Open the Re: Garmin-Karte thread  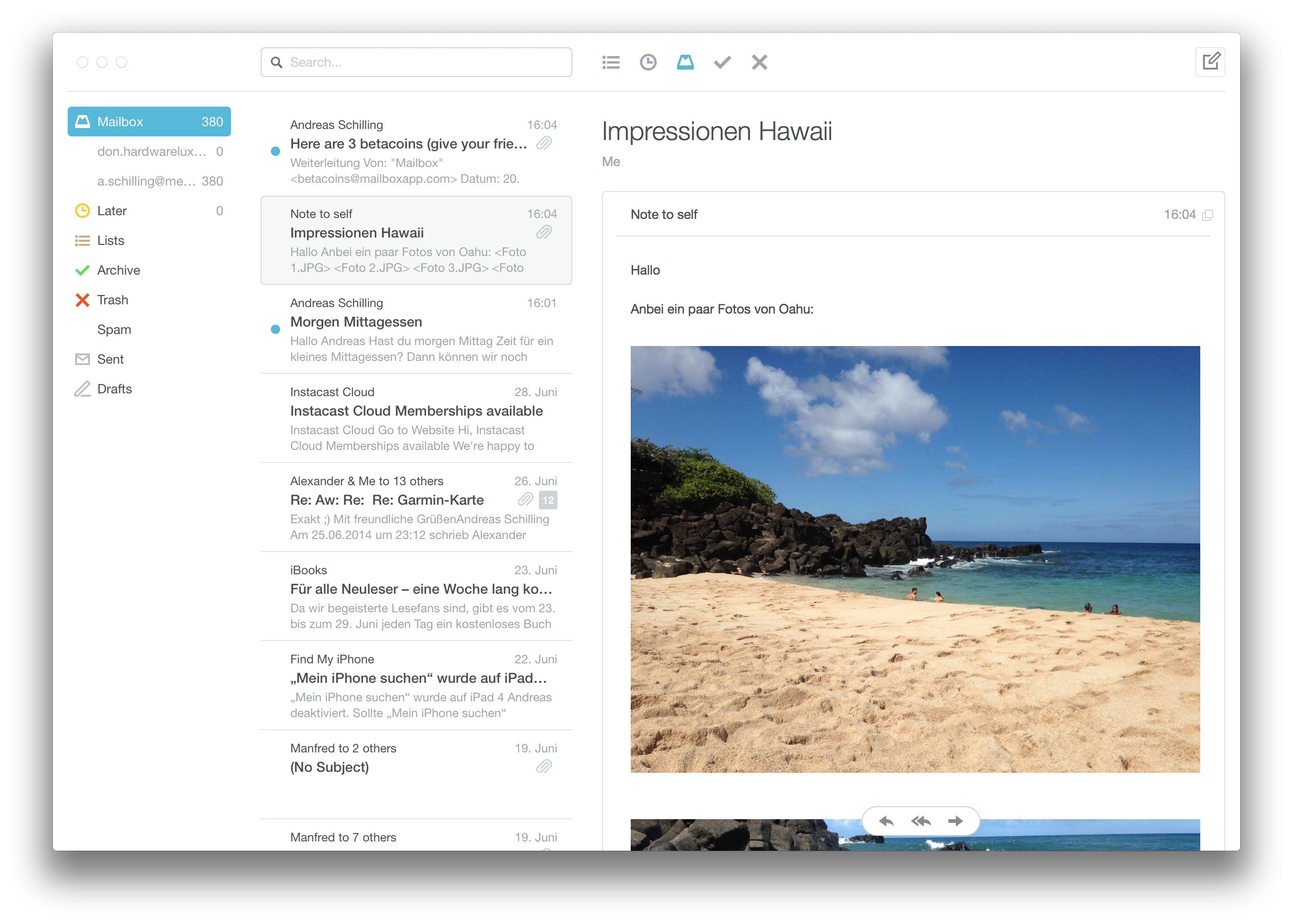click(x=416, y=507)
